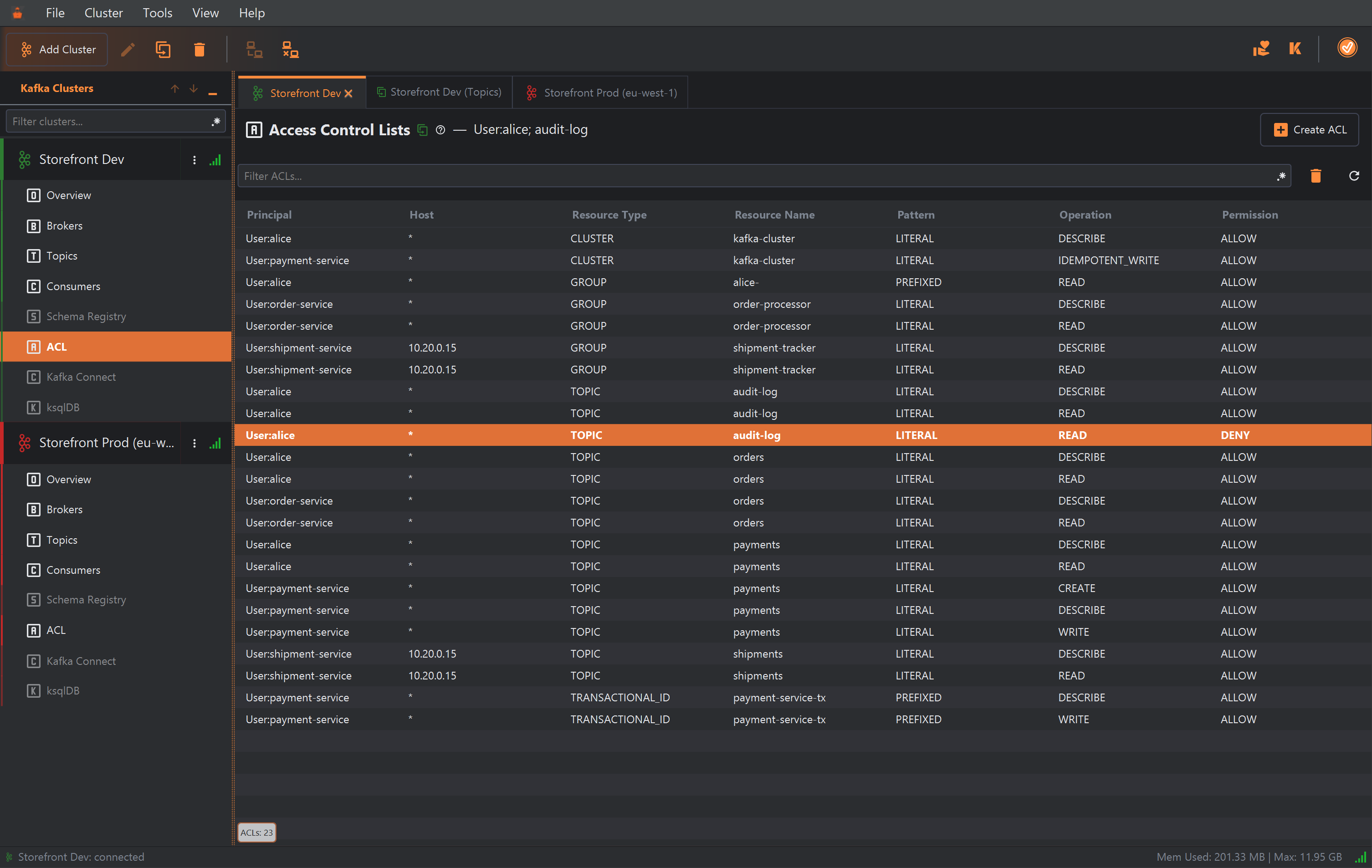Screen dimensions: 1372x868
Task: Open Consumers under Storefront Dev
Action: pos(117,286)
